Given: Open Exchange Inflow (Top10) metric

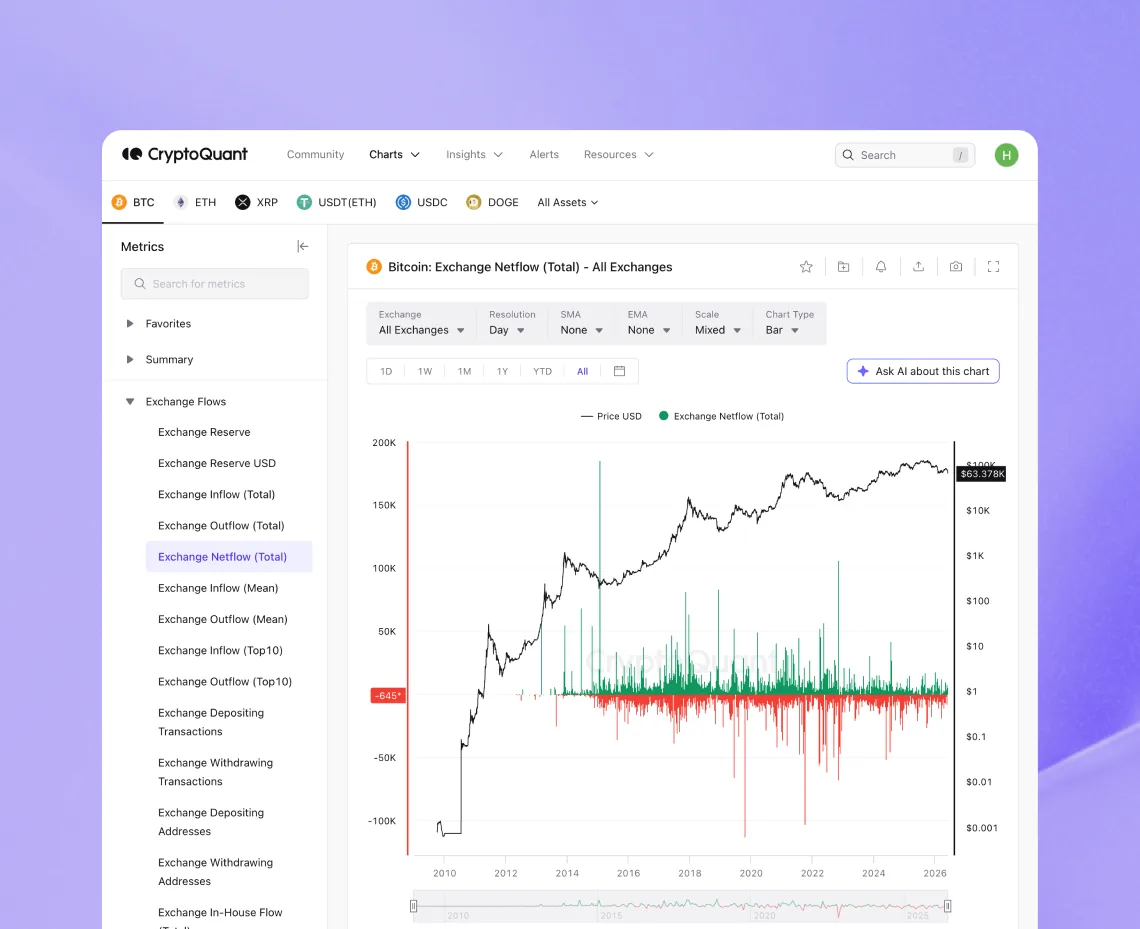Looking at the screenshot, I should [220, 651].
